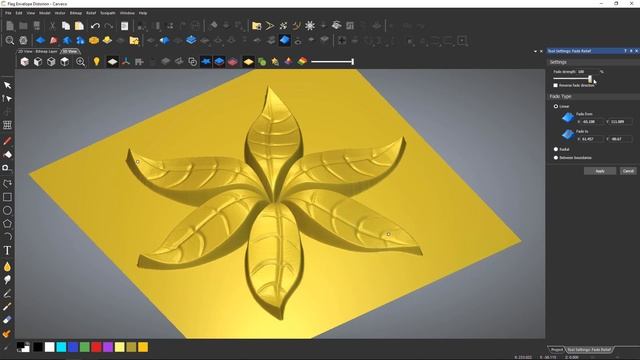Viewport: 640px width, 360px height.
Task: Click the Undo arrow icon
Action: tap(95, 26)
